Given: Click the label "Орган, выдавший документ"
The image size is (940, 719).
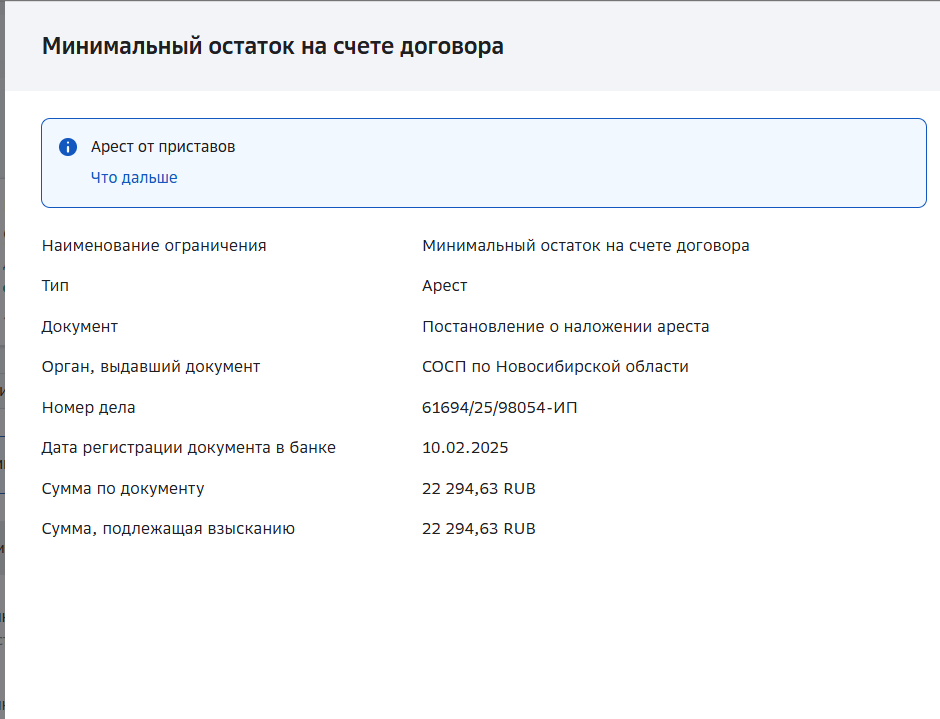Looking at the screenshot, I should 150,367.
